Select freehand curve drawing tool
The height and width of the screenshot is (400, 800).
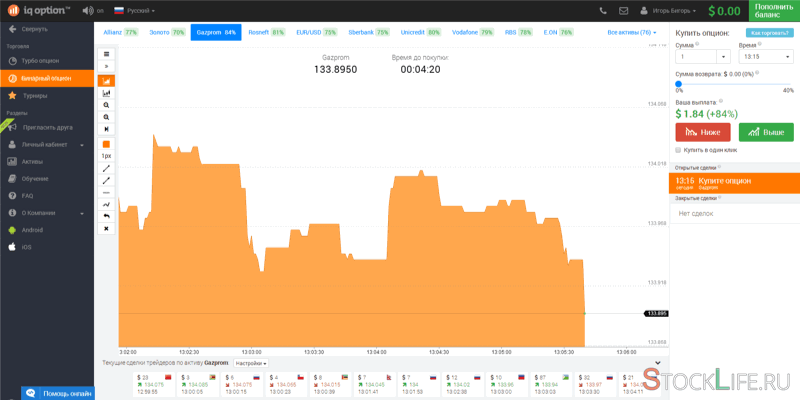106,205
